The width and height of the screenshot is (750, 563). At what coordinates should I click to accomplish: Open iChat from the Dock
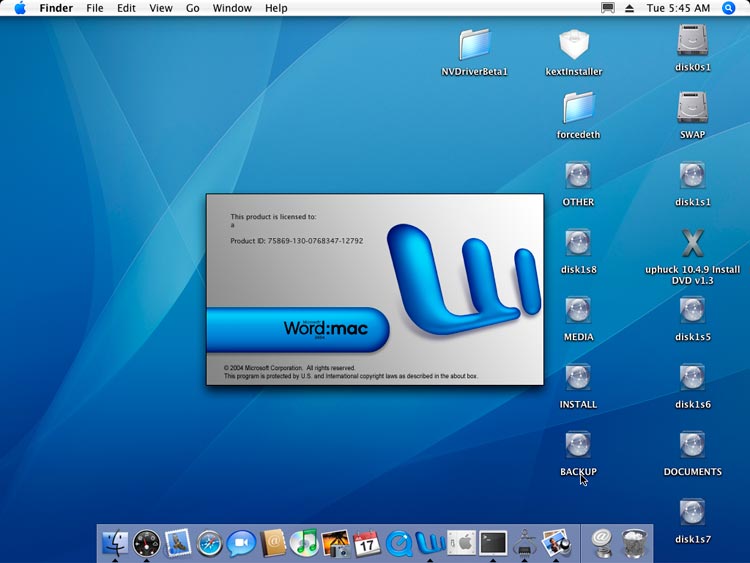pos(241,543)
